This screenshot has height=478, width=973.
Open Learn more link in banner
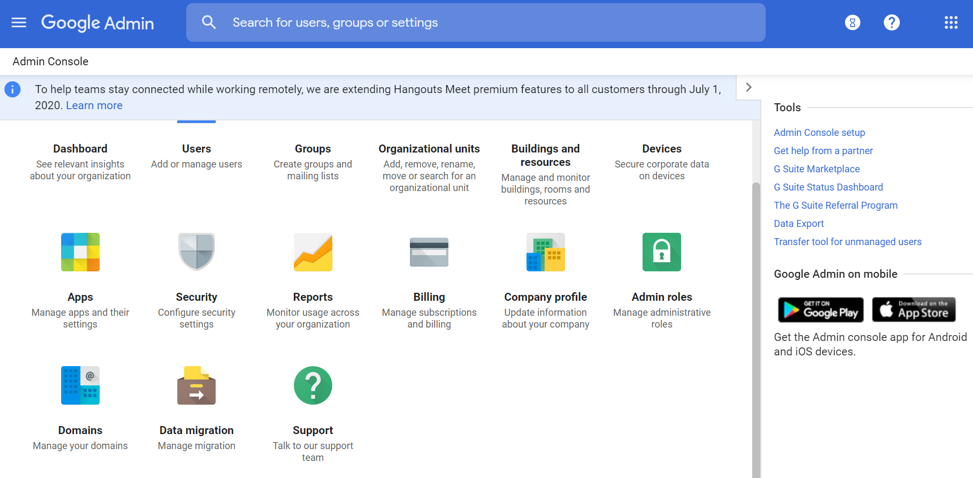click(94, 106)
